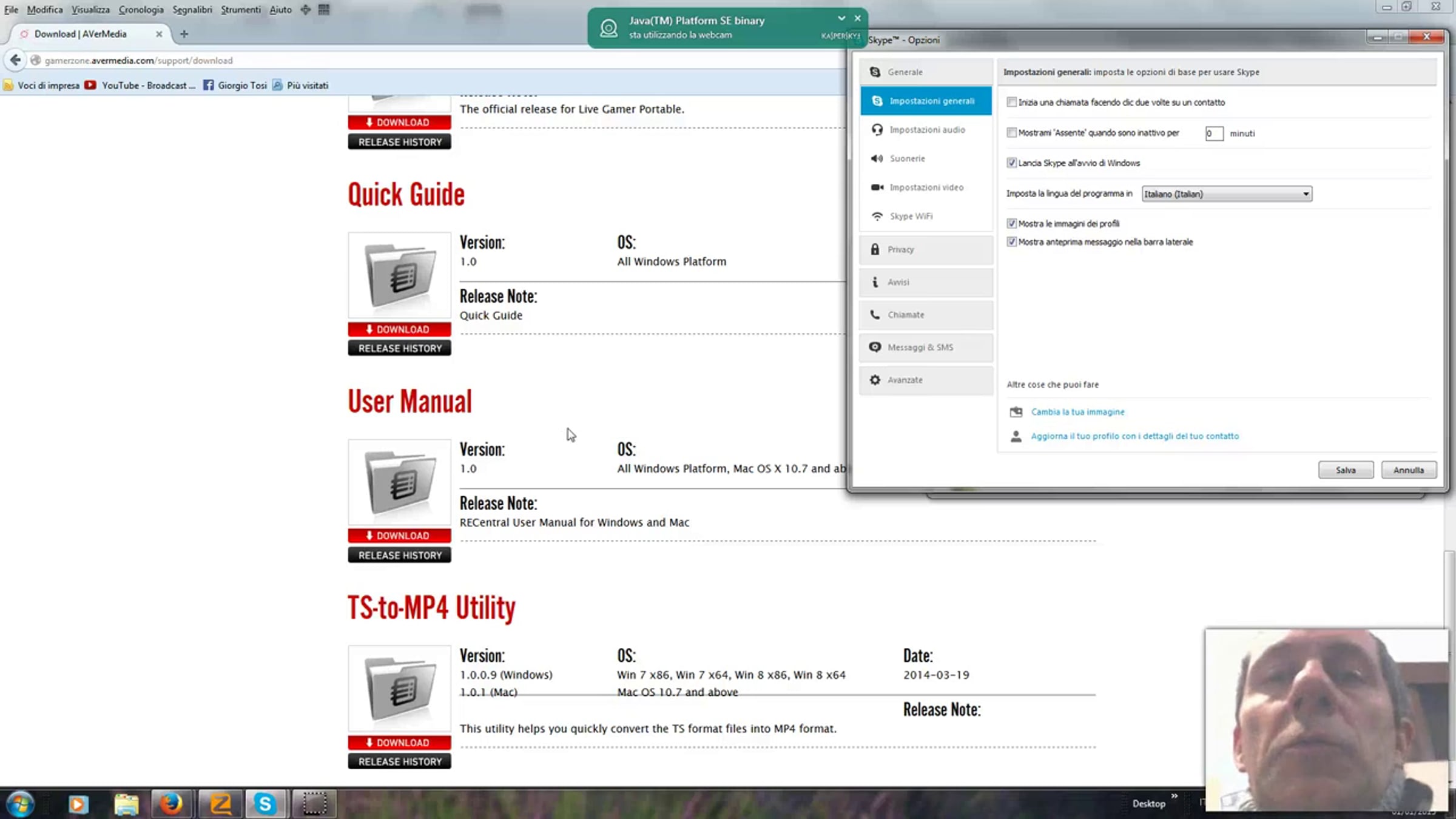The image size is (1456, 819).
Task: Click the Quick Guide folder thumbnail
Action: pyautogui.click(x=399, y=275)
